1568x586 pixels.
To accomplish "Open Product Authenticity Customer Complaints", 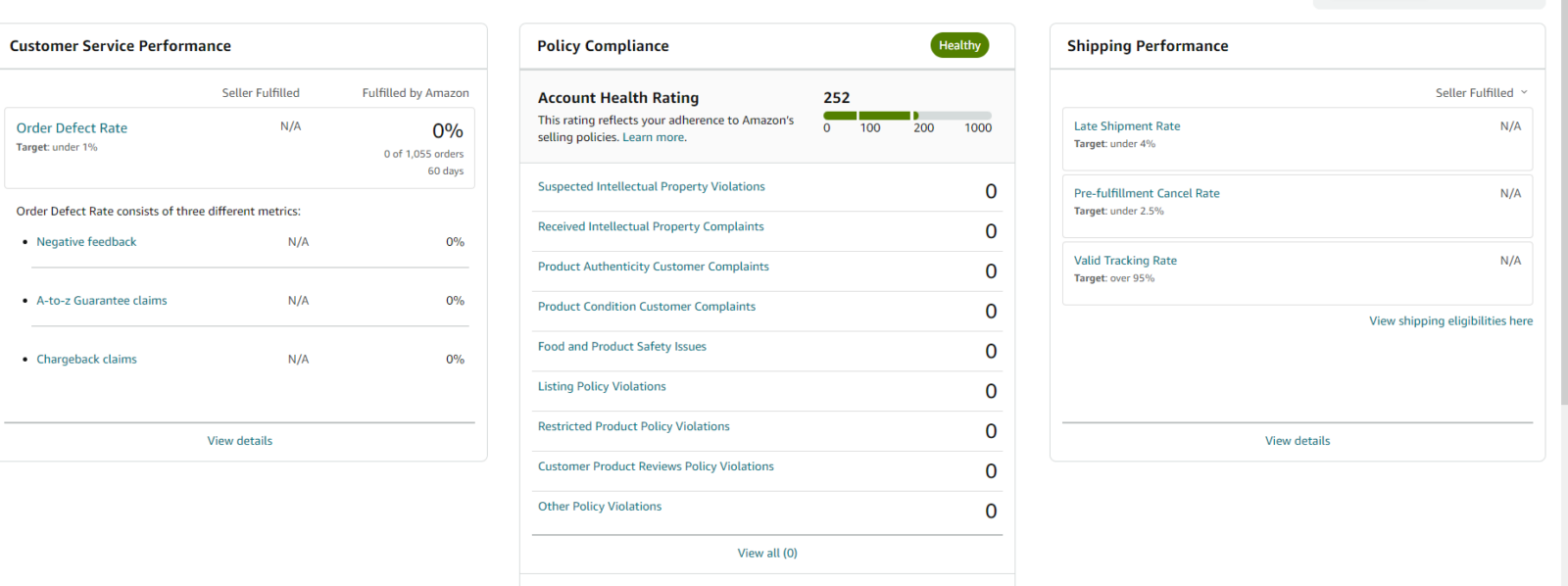I will click(653, 267).
